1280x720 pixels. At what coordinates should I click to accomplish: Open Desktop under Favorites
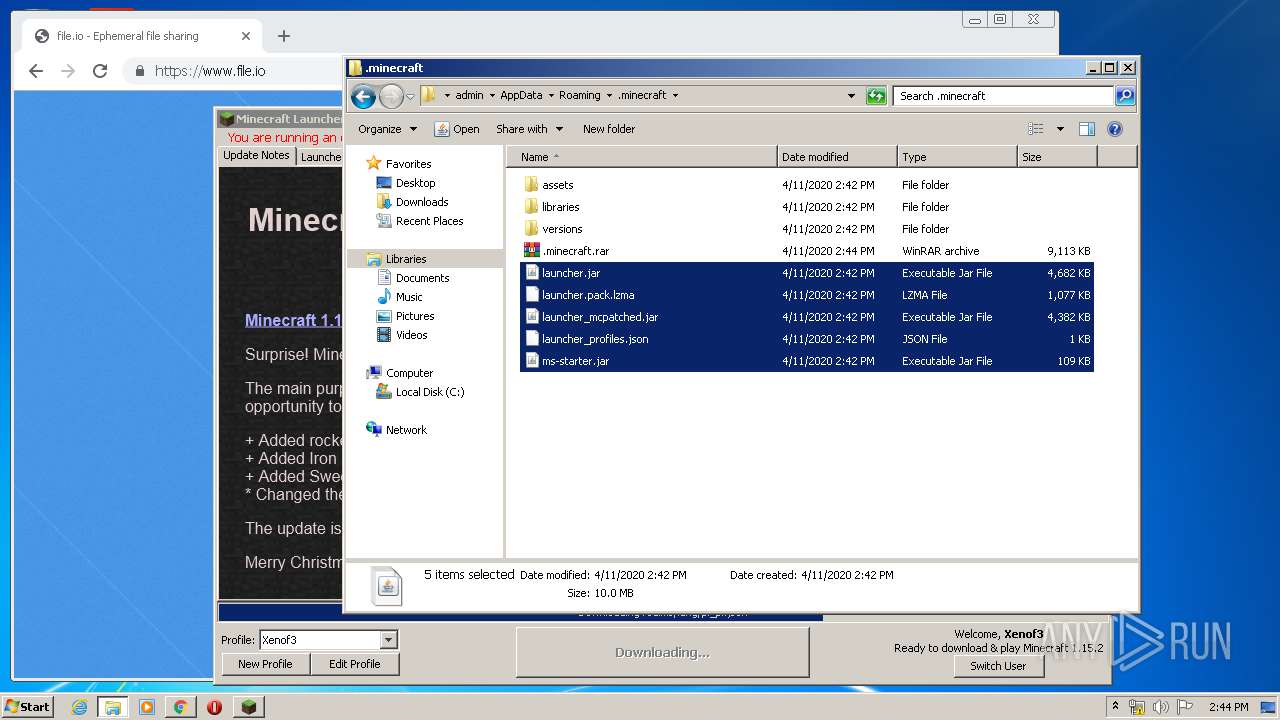[415, 183]
